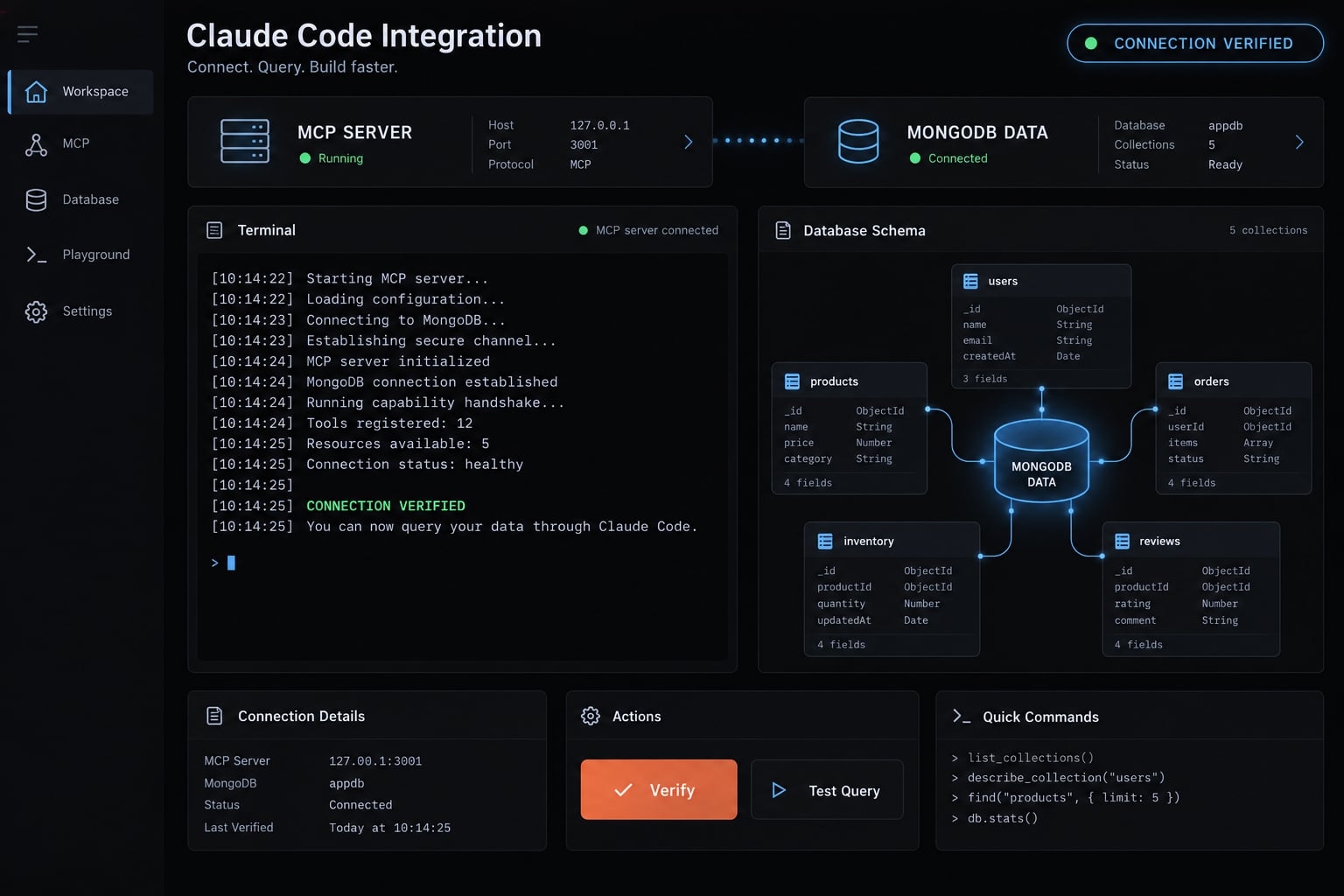Click the "Tools registered: 12" terminal line
The width and height of the screenshot is (1344, 896).
(x=389, y=423)
